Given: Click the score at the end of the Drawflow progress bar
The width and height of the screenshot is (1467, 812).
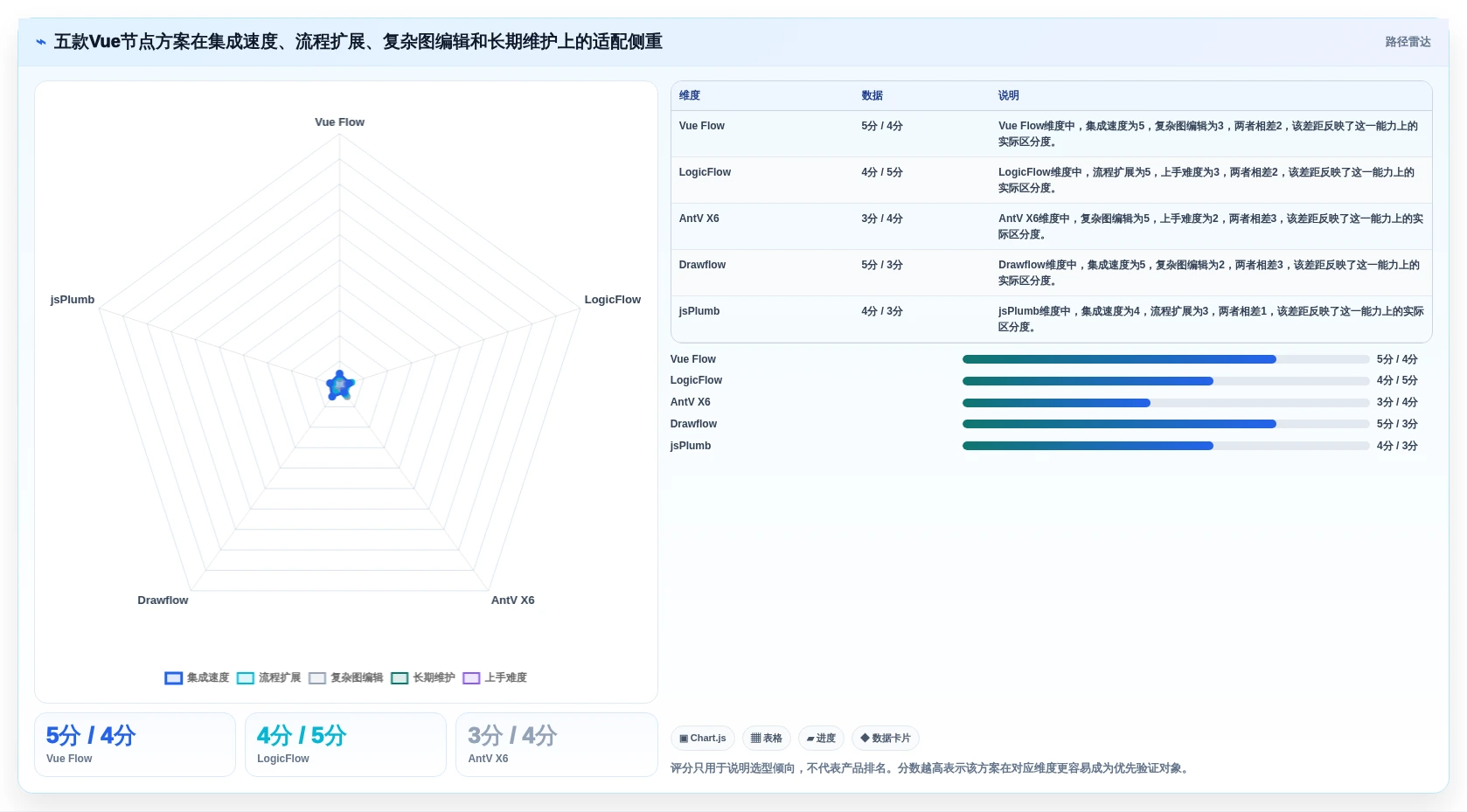Looking at the screenshot, I should tap(1397, 424).
